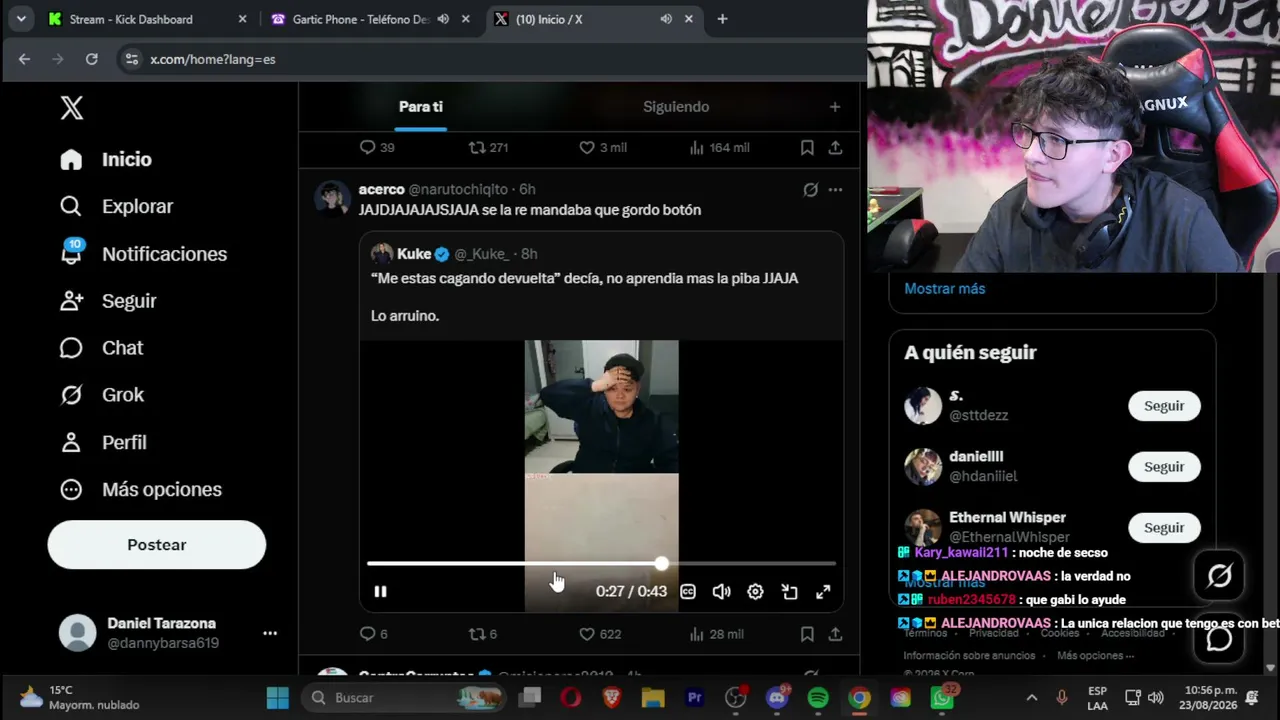Open more options on acerco's post
This screenshot has width=1280, height=720.
pos(835,190)
